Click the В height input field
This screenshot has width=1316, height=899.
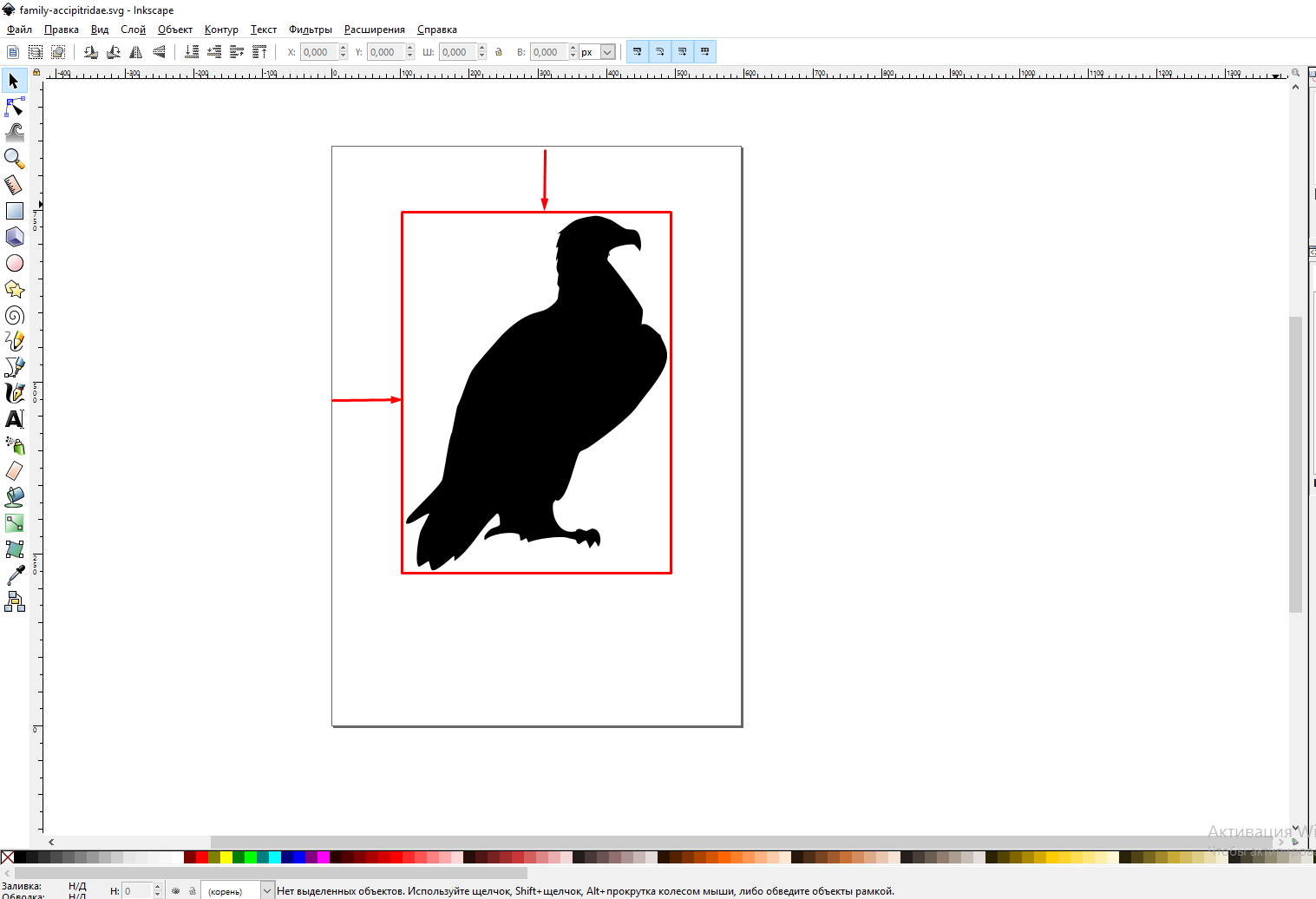549,52
